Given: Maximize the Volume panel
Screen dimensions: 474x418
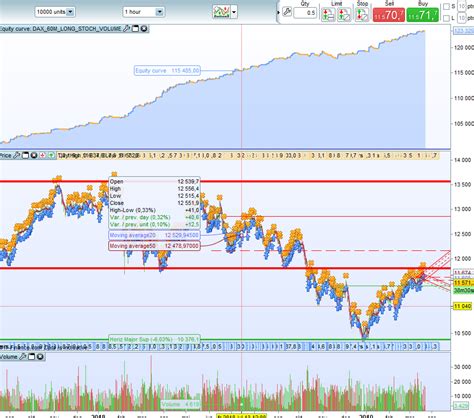Looking at the screenshot, I should (31, 357).
